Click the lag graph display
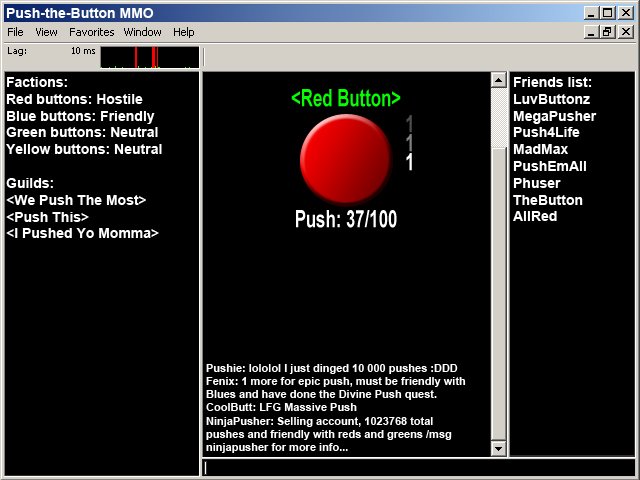Viewport: 640px width, 480px height. point(150,57)
